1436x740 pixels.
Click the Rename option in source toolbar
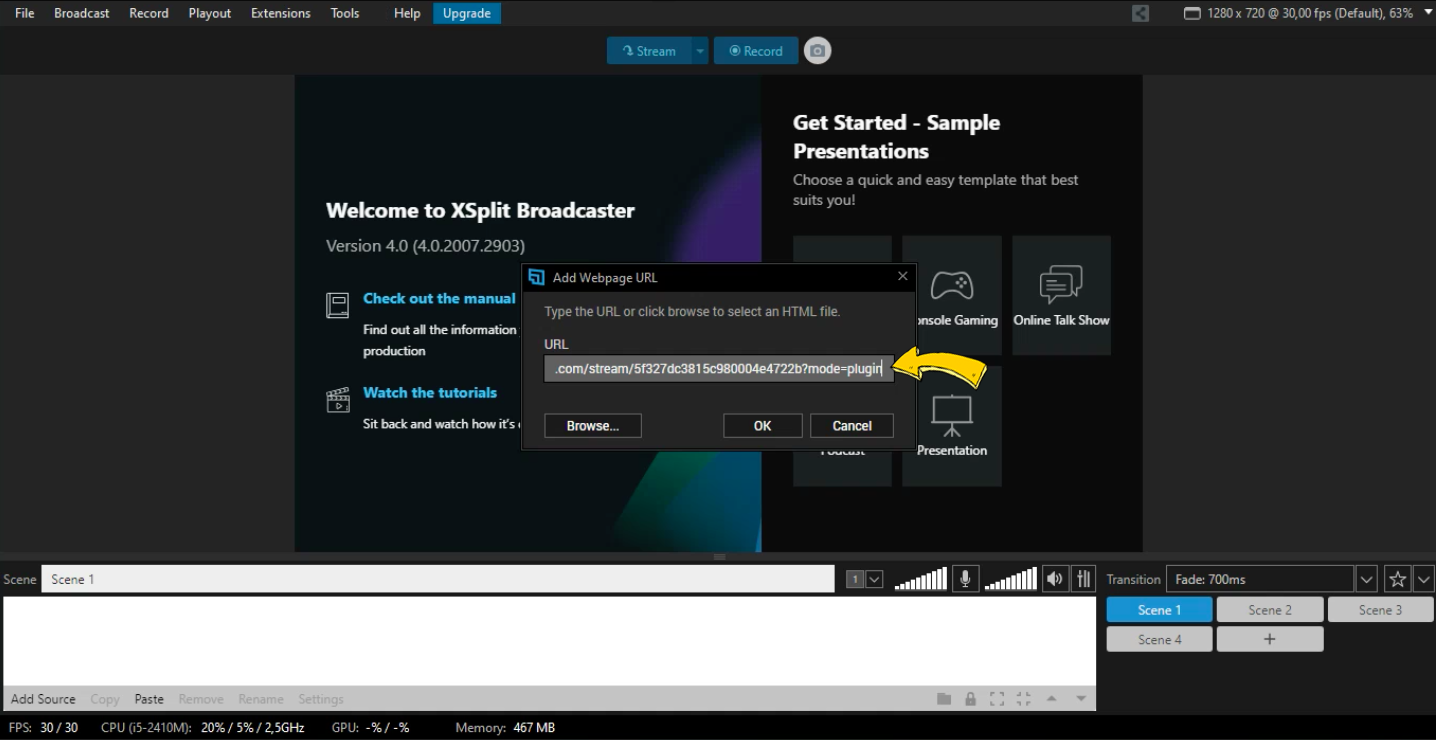click(261, 699)
